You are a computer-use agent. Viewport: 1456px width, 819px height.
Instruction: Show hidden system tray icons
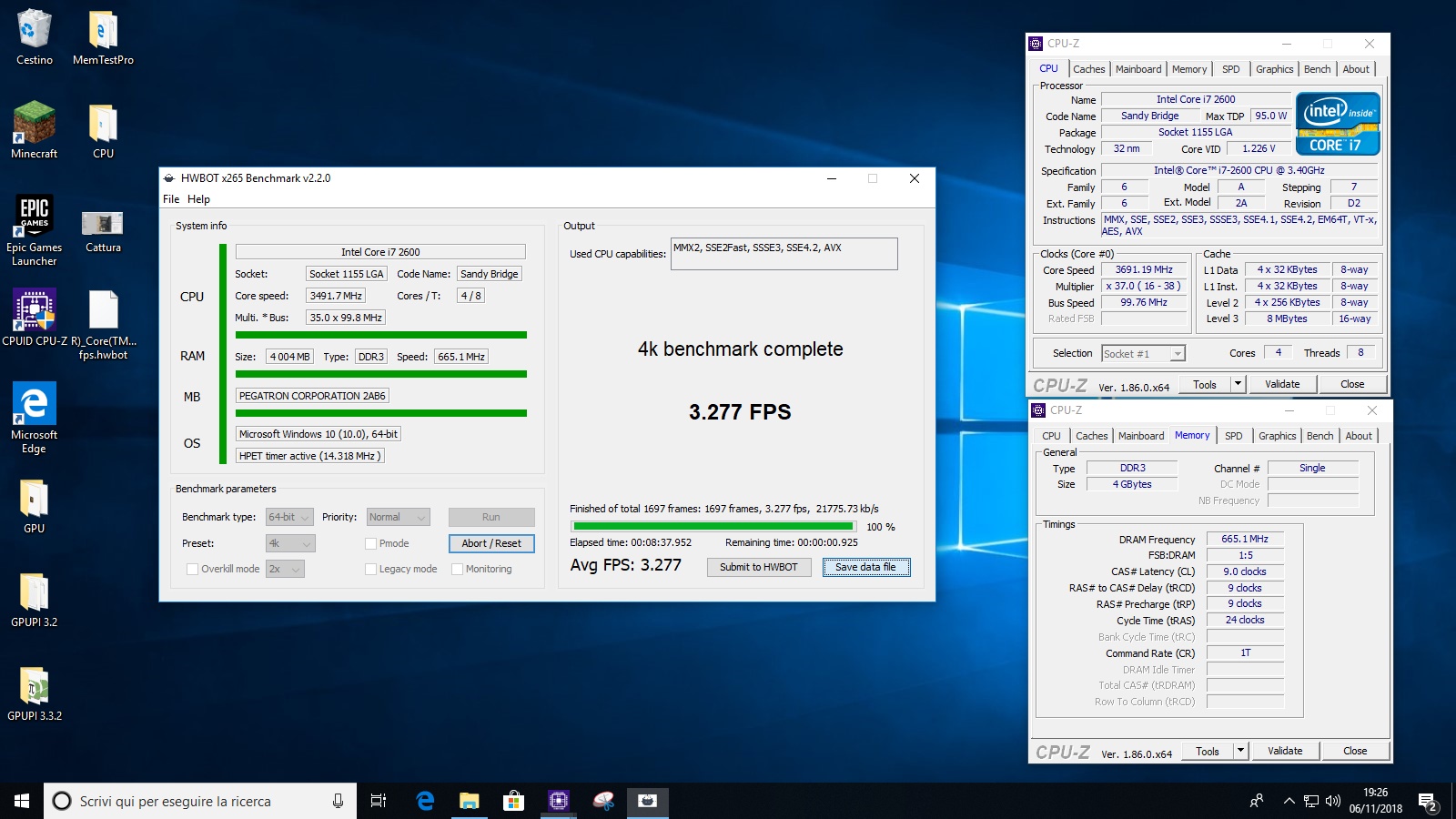click(1289, 801)
